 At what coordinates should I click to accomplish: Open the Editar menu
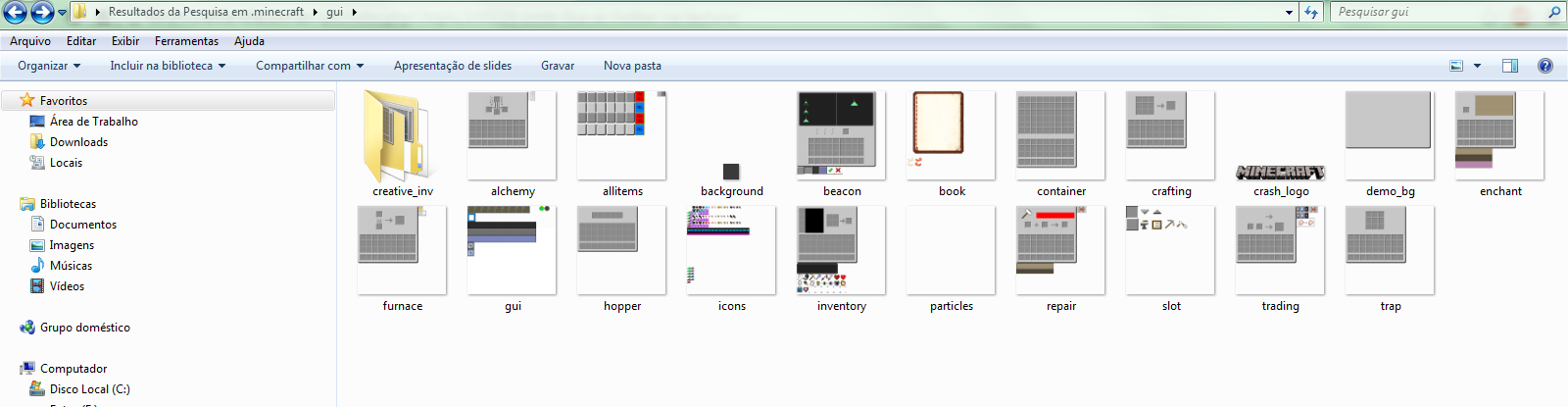[81, 41]
